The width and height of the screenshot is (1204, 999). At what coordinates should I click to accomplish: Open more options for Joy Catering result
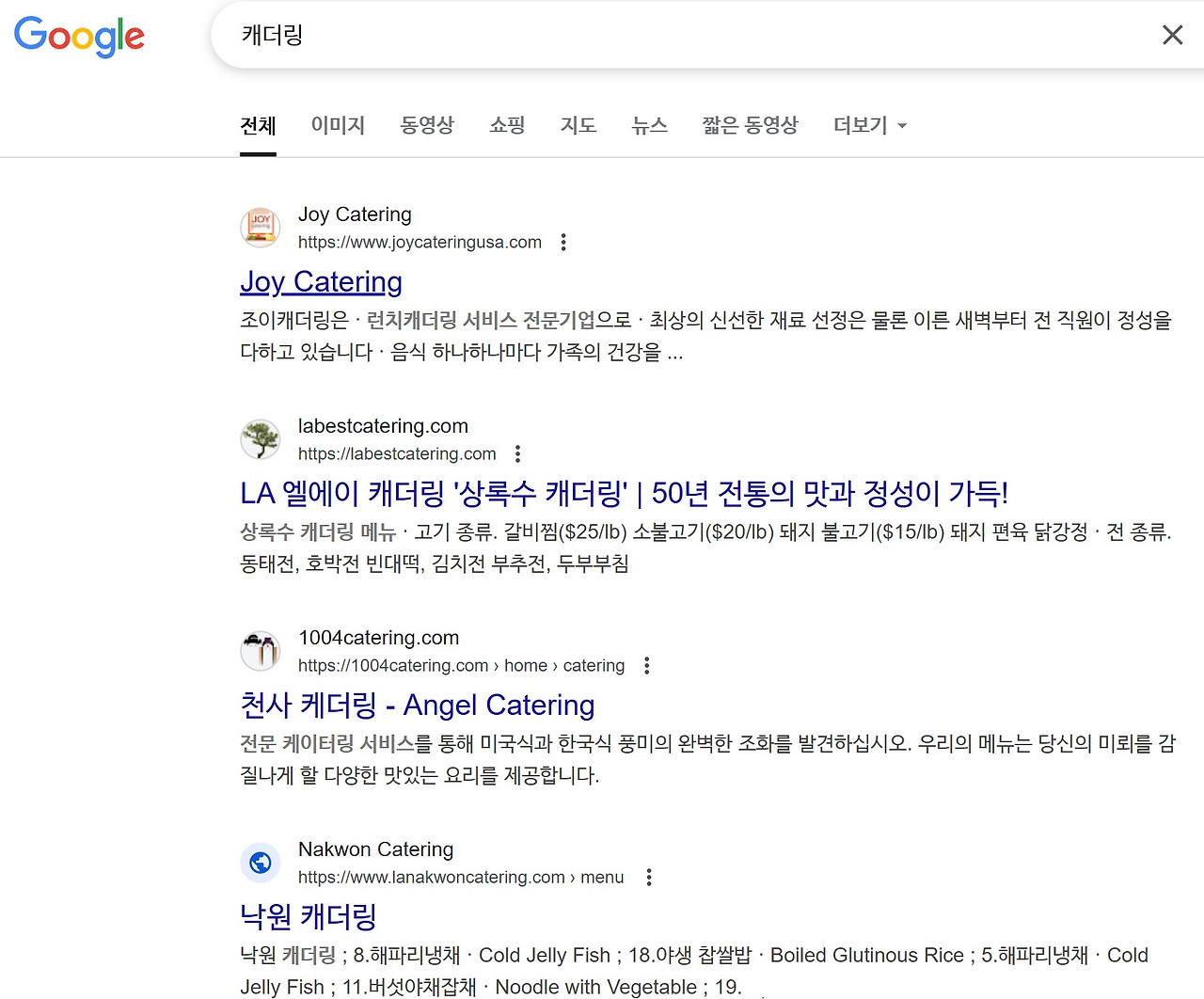tap(563, 243)
